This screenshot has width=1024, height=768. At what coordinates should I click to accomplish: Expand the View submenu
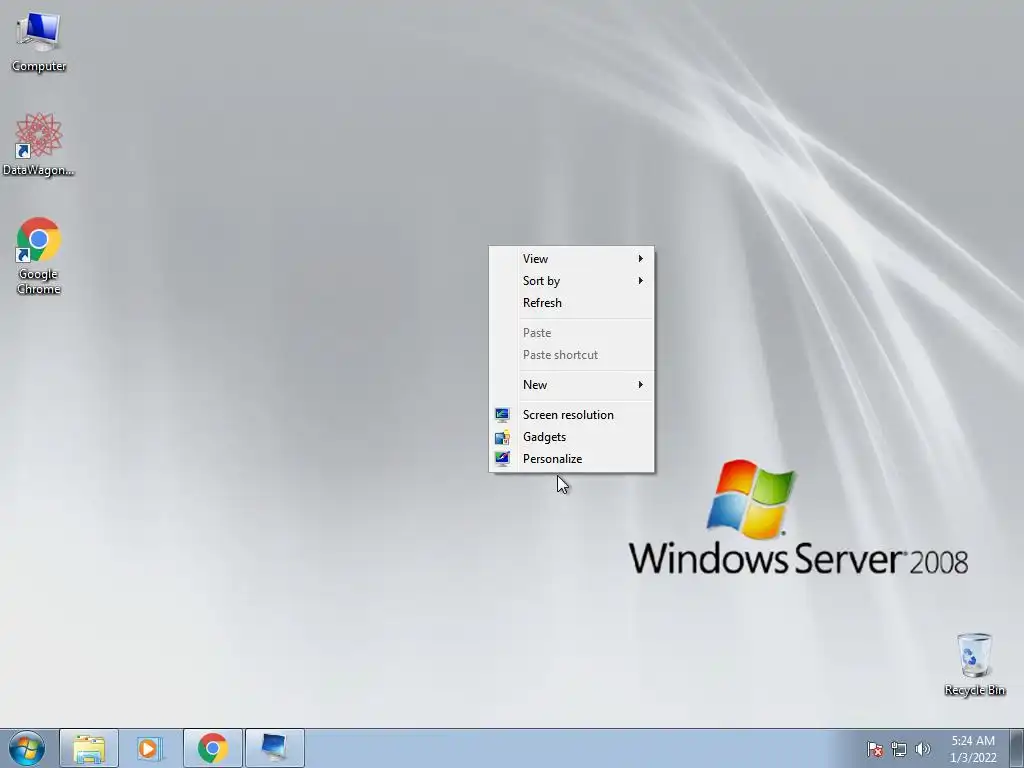[571, 259]
